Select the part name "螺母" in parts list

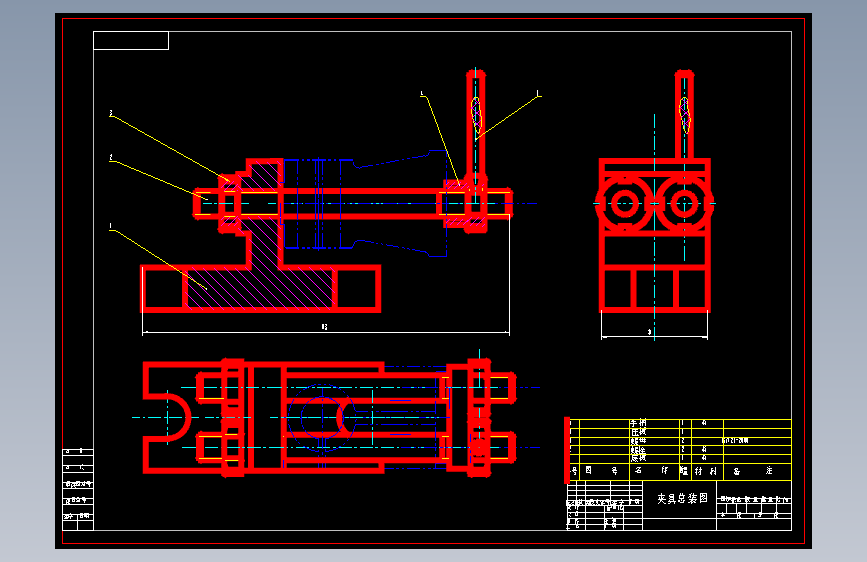(638, 441)
